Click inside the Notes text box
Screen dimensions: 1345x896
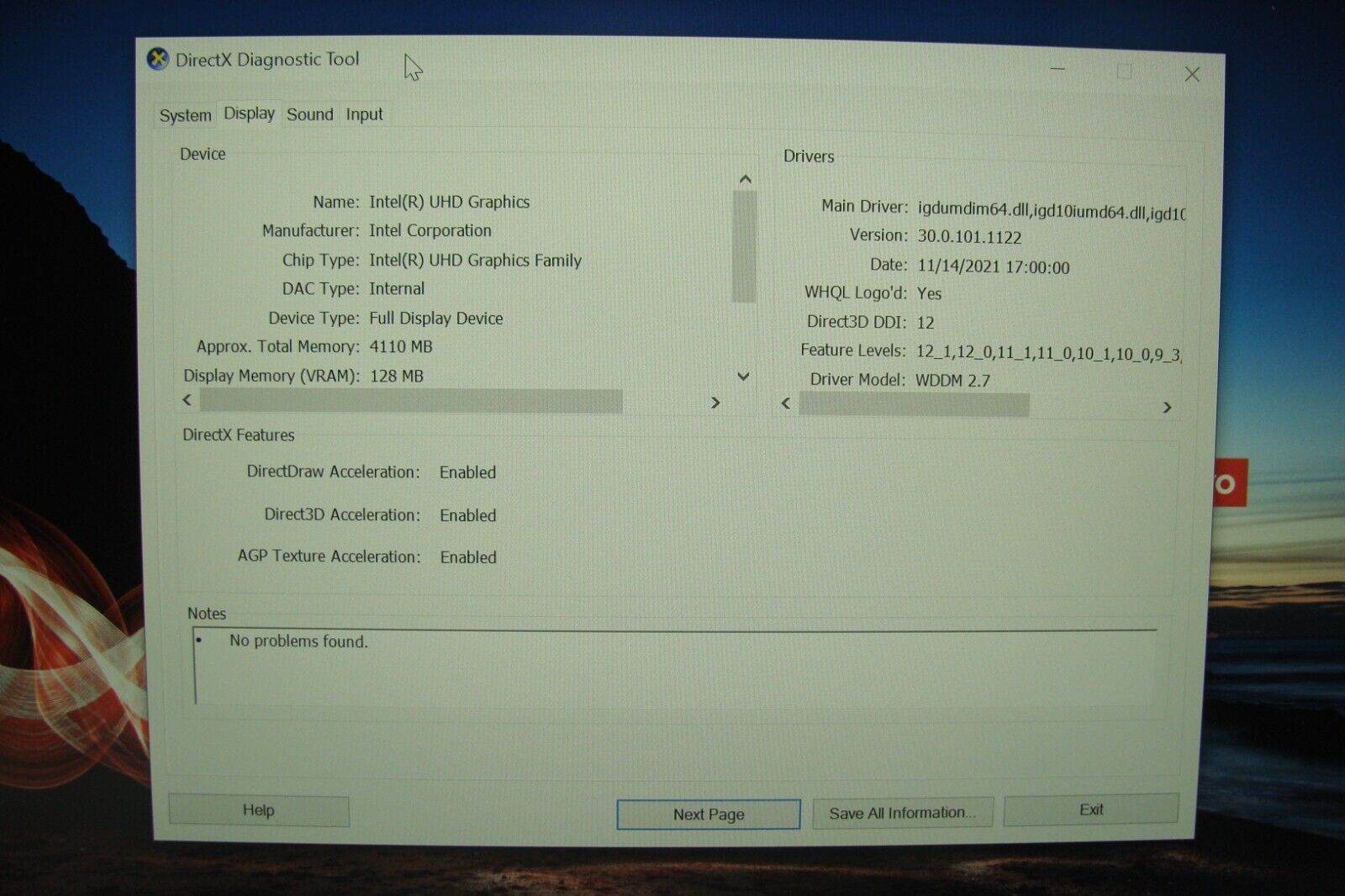click(x=672, y=668)
